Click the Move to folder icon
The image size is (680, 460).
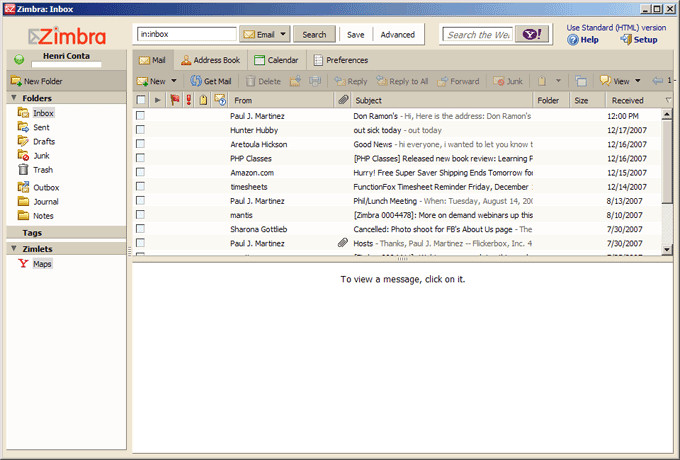[x=295, y=81]
